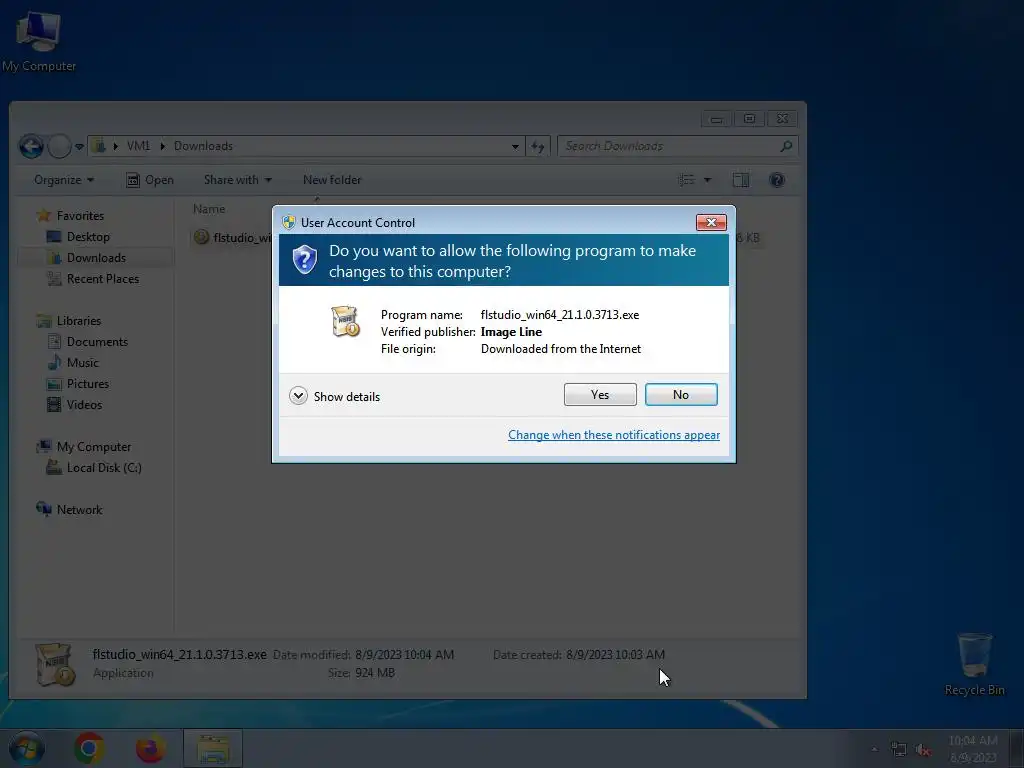
Task: Open Music library
Action: (82, 362)
